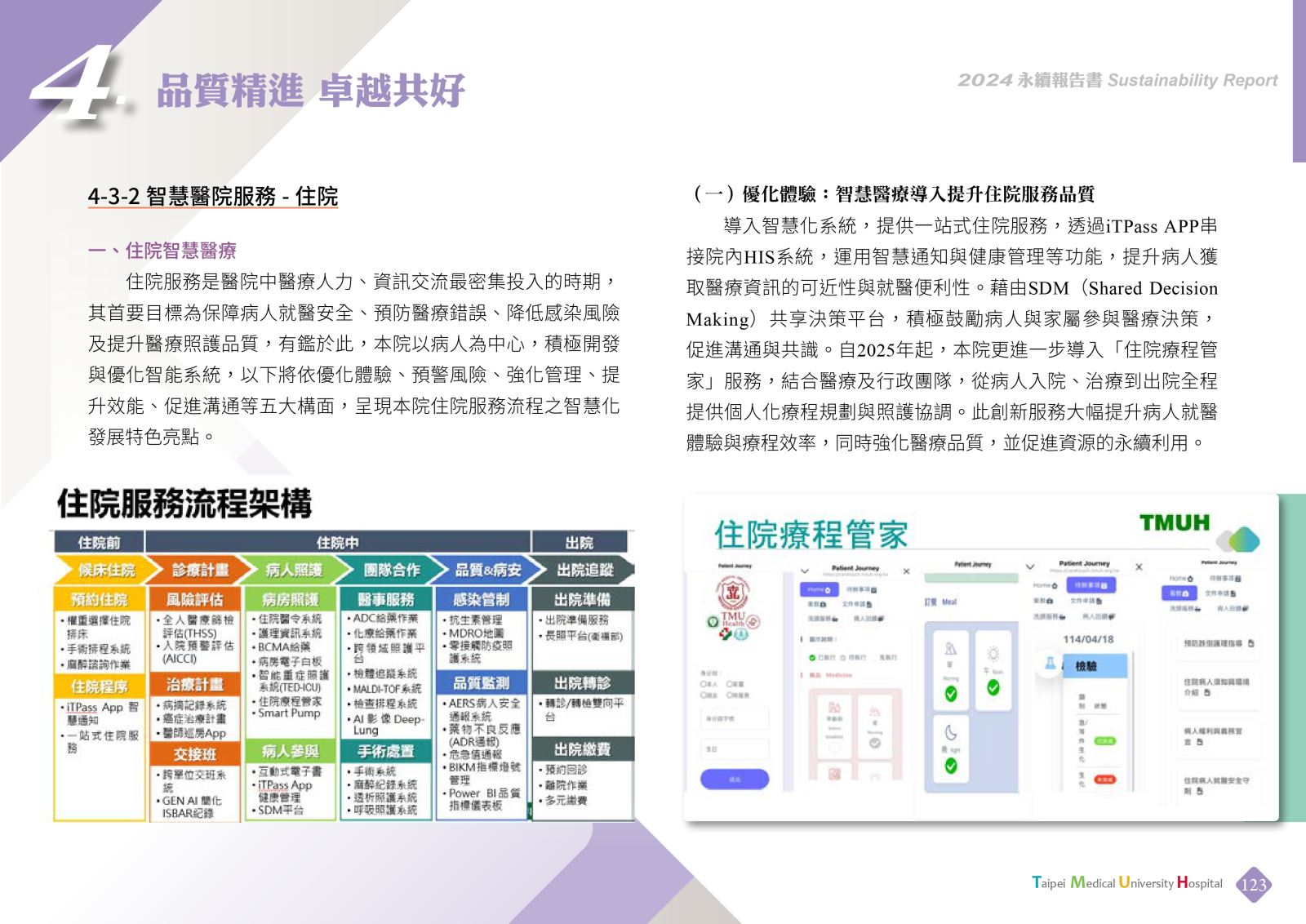Click the '手術處置' box header
1306x924 pixels.
point(385,751)
